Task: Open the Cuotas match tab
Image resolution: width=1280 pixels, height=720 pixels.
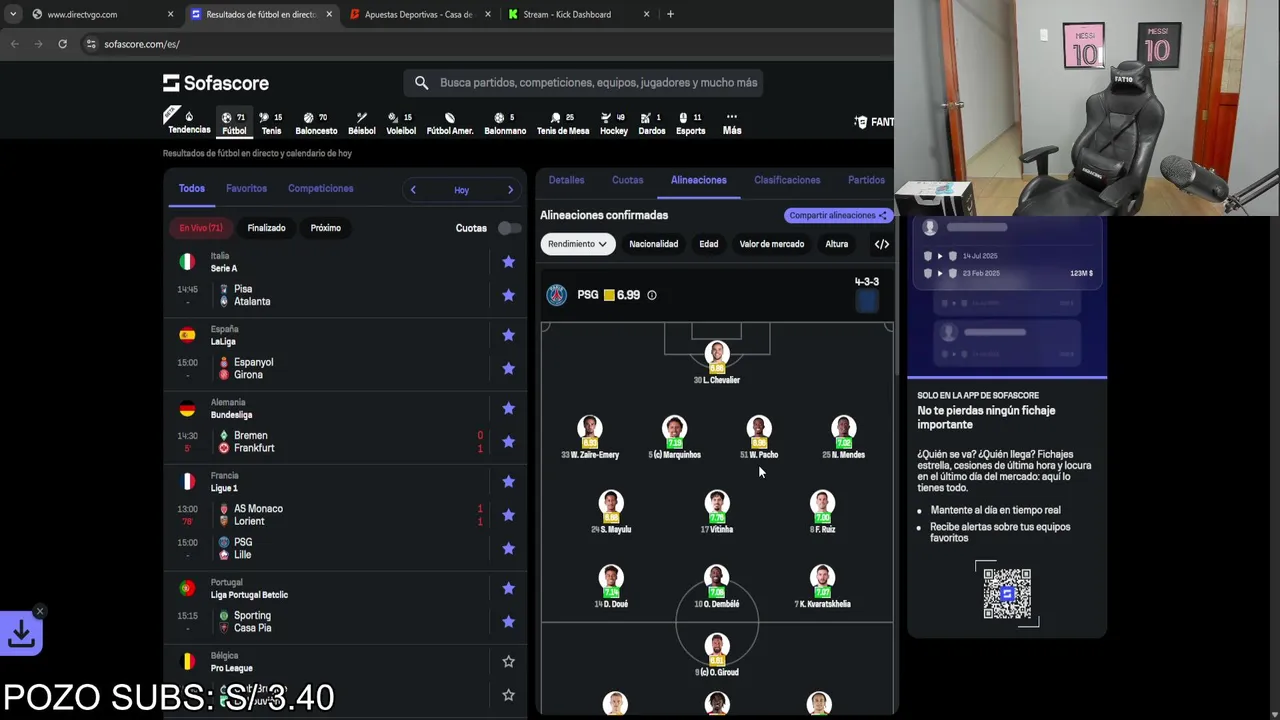Action: 628,180
